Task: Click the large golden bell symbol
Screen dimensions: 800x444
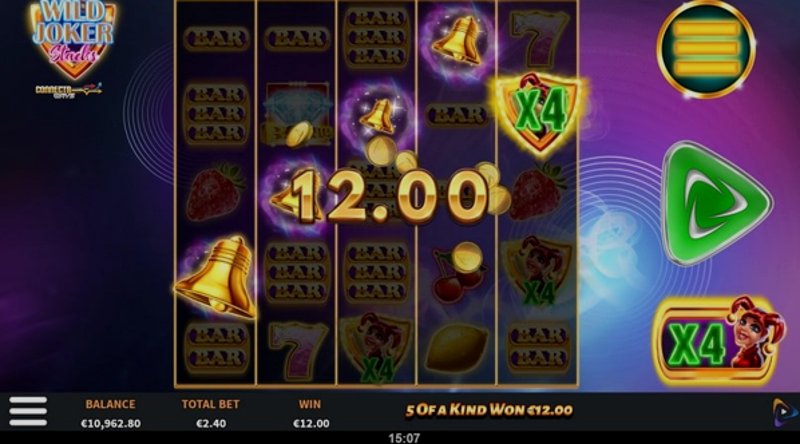Action: 217,277
